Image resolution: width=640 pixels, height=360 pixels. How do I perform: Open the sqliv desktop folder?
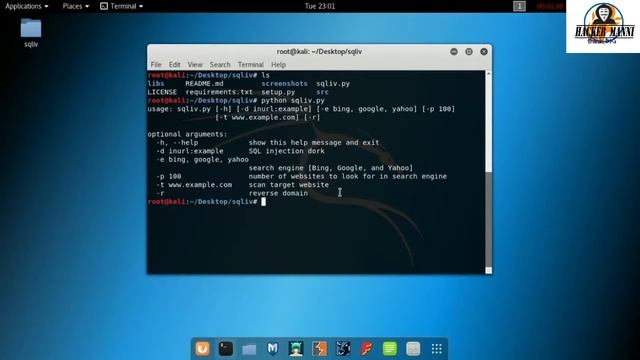point(31,33)
